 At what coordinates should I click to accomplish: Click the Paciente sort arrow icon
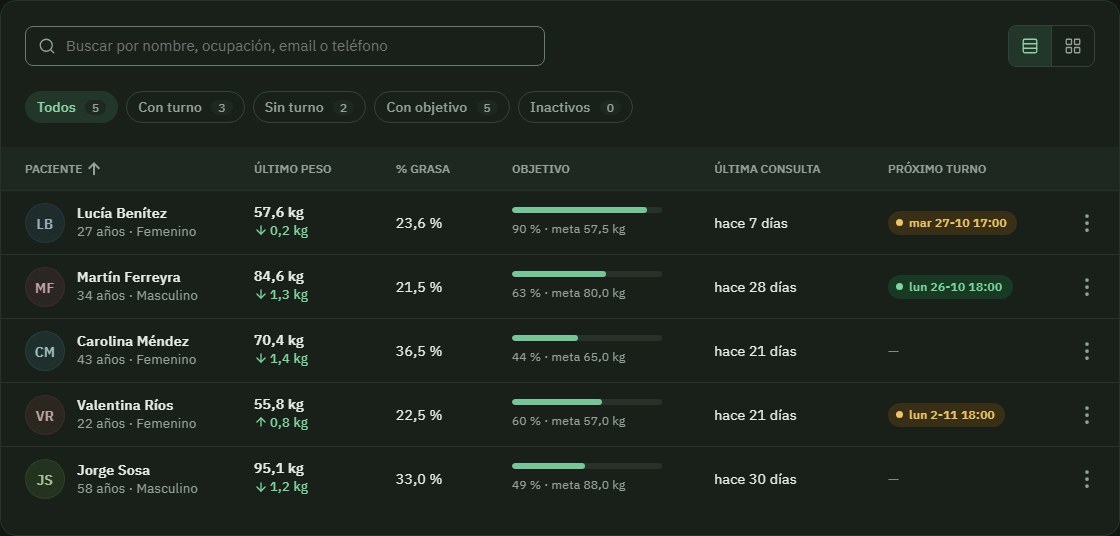[x=94, y=169]
